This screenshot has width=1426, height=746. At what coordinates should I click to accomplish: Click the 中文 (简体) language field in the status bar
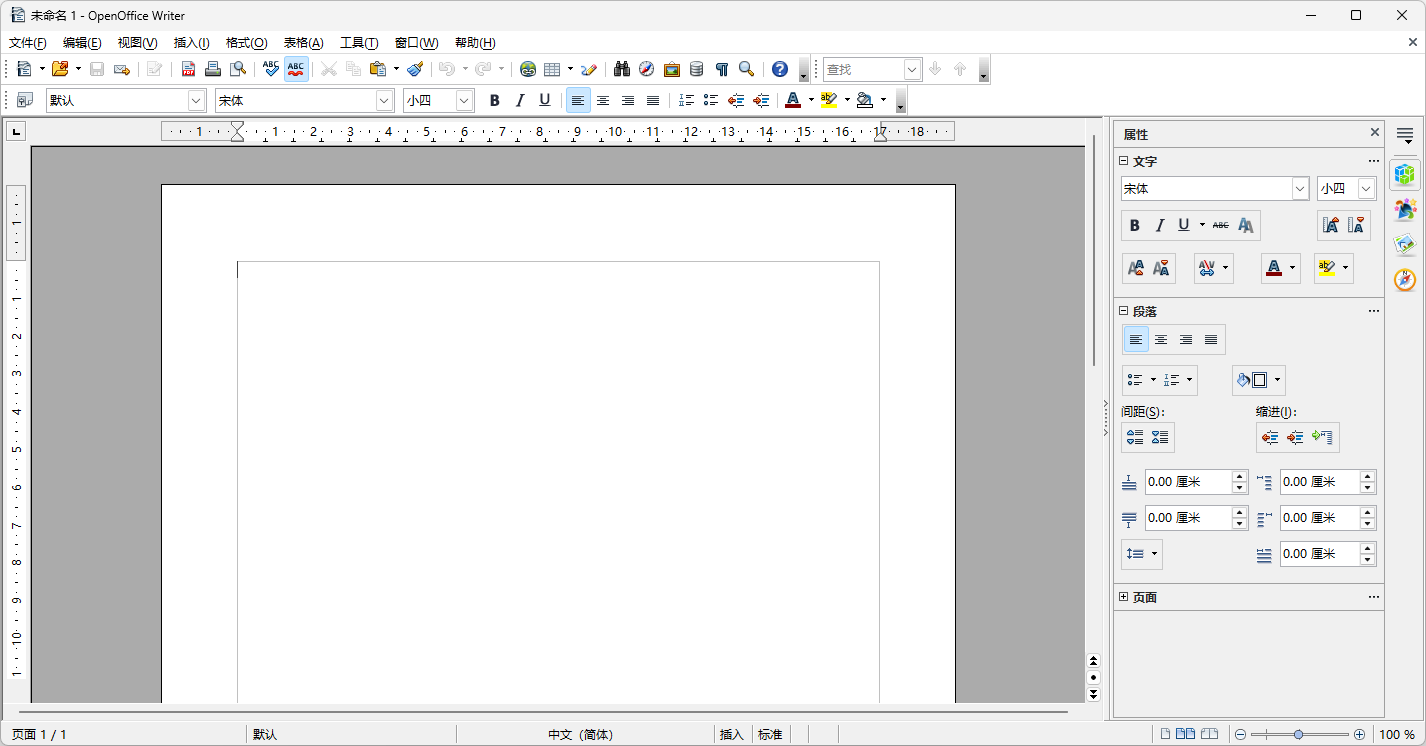[x=581, y=735]
